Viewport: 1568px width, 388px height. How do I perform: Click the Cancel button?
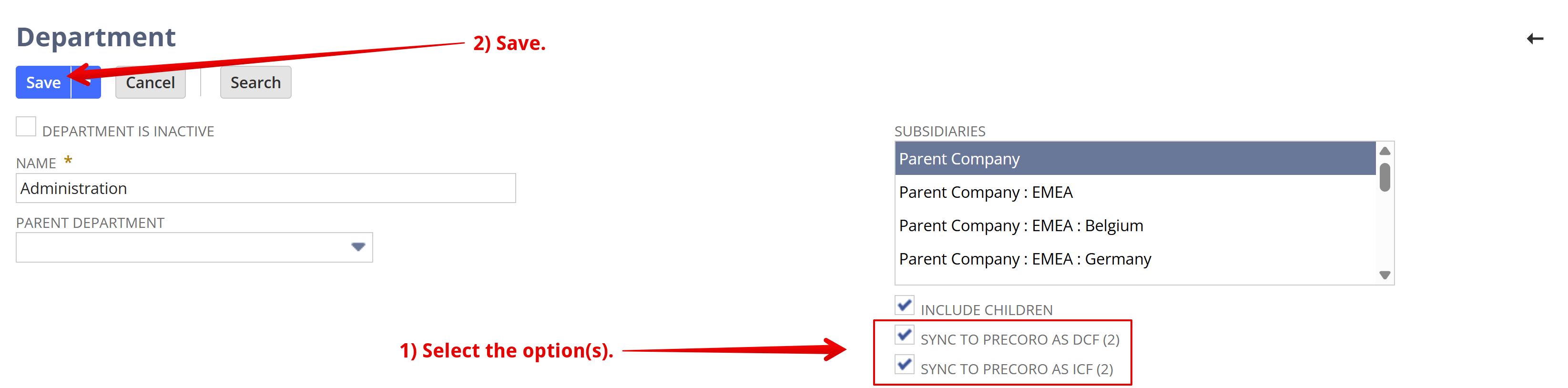150,82
